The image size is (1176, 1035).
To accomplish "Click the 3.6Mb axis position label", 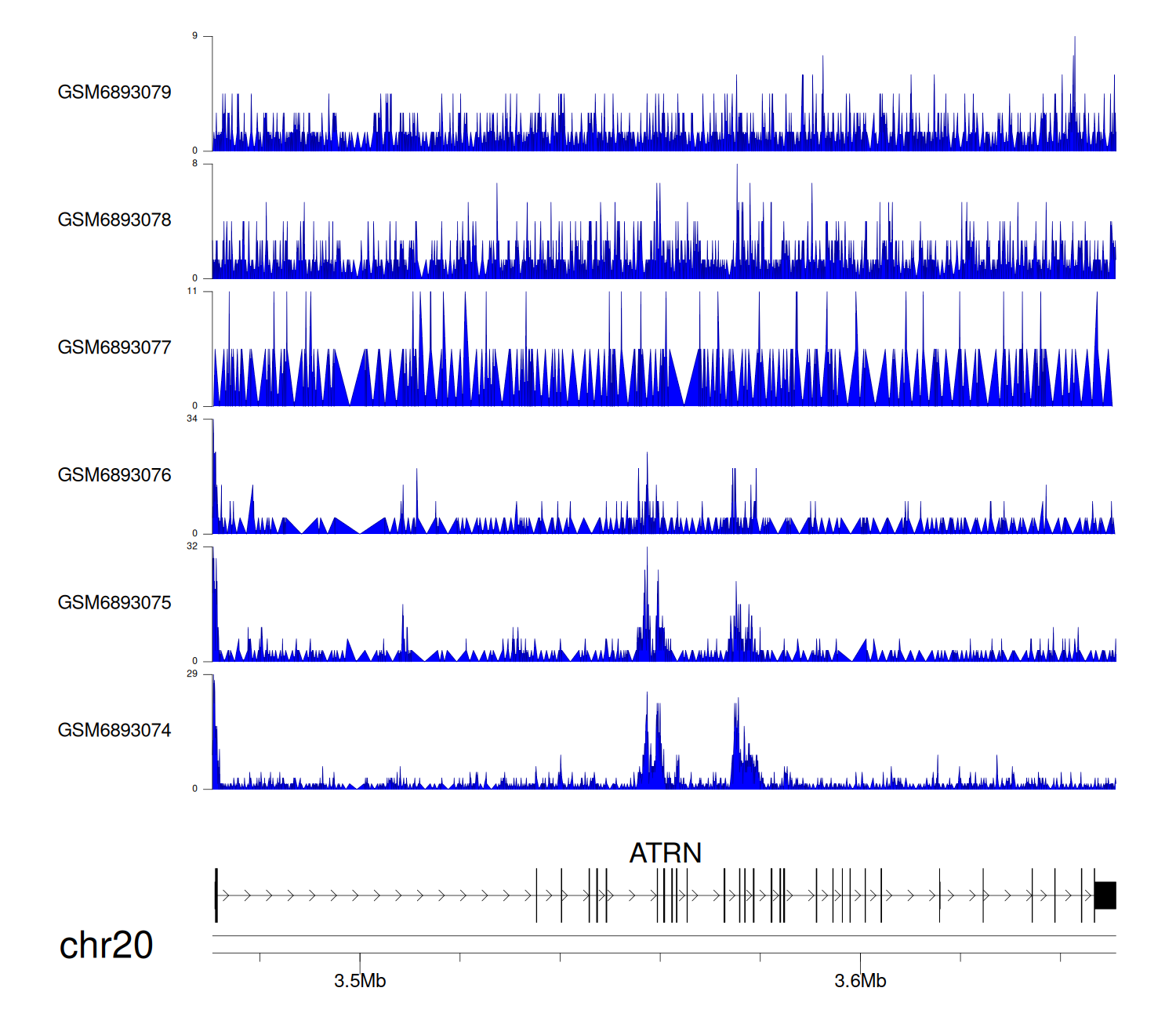I will [x=860, y=982].
